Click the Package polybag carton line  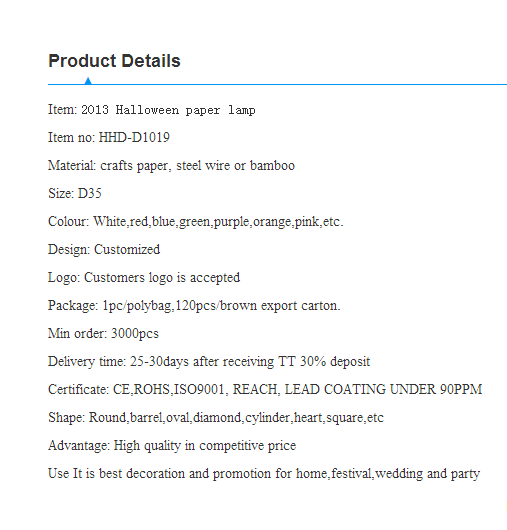pyautogui.click(x=194, y=306)
